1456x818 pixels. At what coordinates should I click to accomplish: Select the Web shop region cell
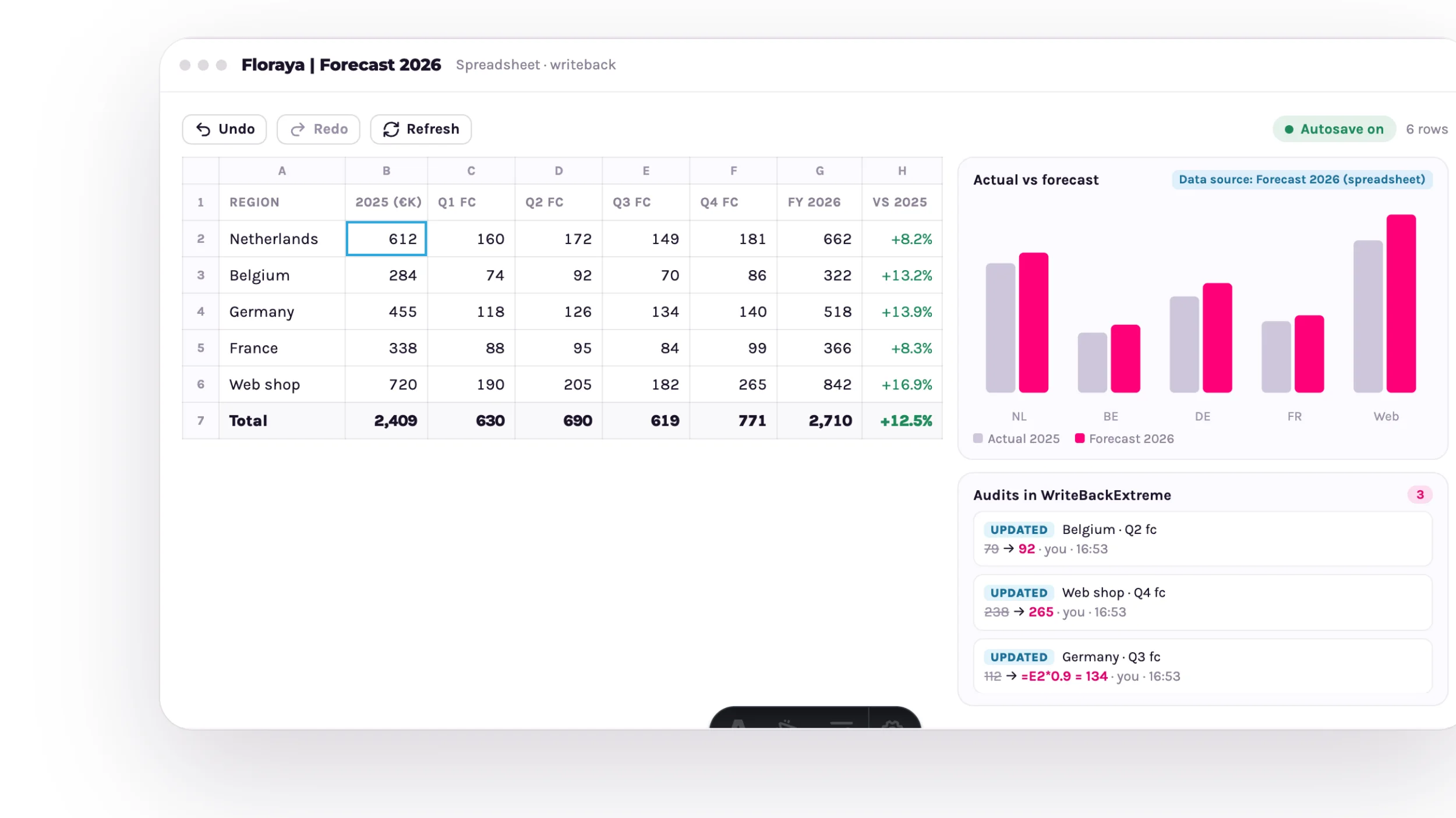click(282, 384)
